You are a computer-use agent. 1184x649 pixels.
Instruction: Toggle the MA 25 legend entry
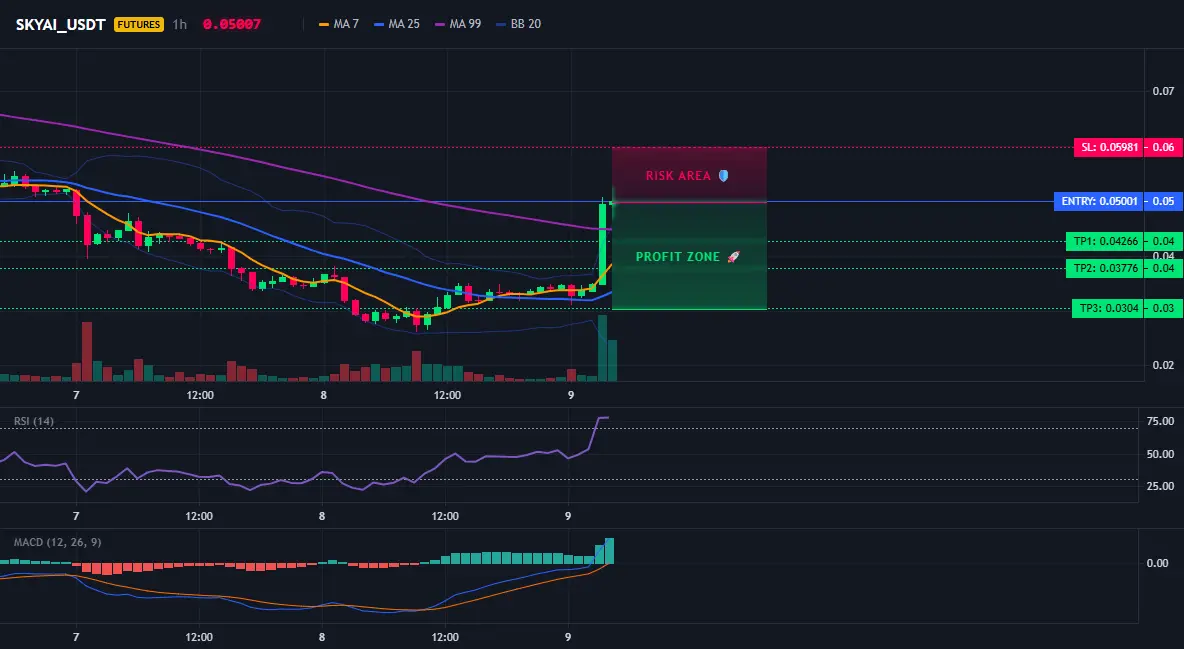point(396,24)
